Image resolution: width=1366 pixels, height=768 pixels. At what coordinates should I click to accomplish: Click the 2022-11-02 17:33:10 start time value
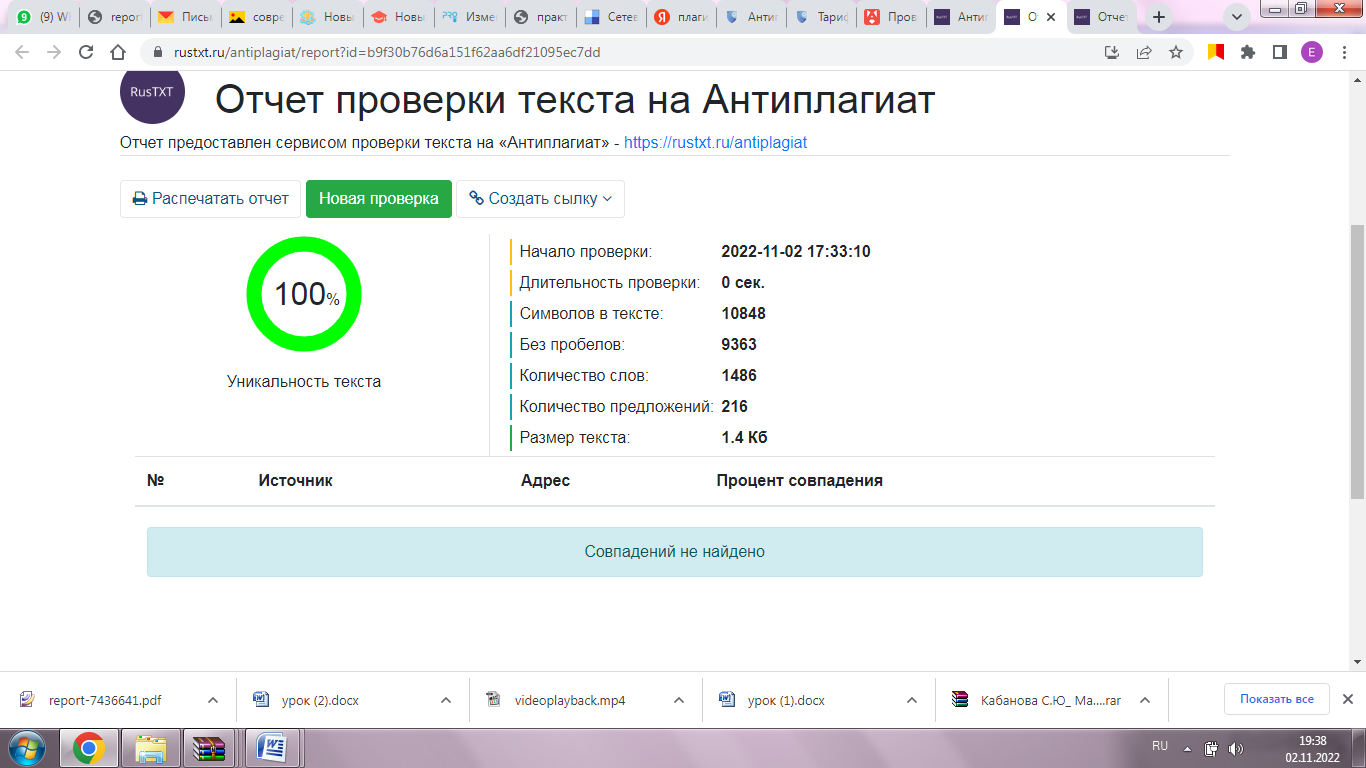796,252
